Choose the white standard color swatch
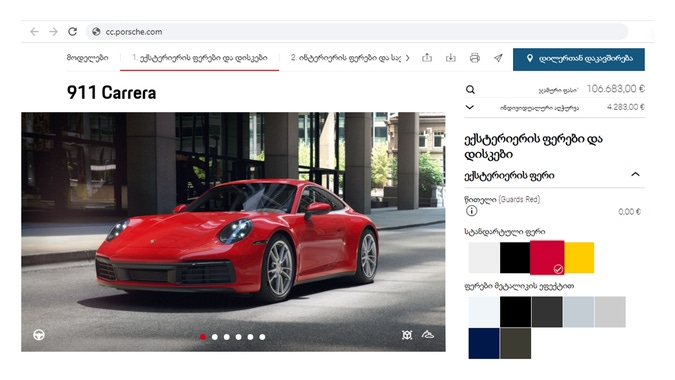The height and width of the screenshot is (380, 675). tap(484, 257)
